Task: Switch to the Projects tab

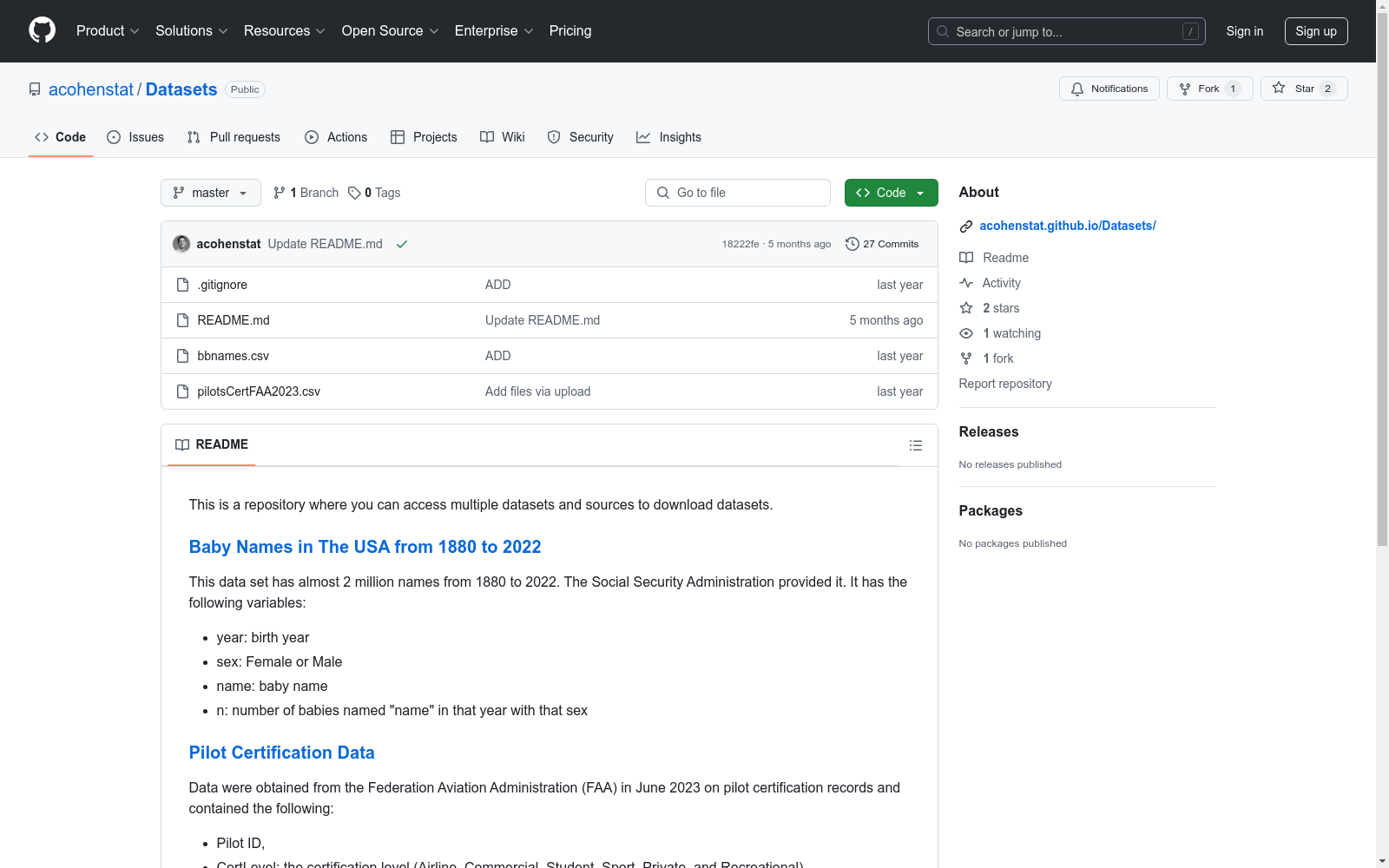Action: point(424,137)
